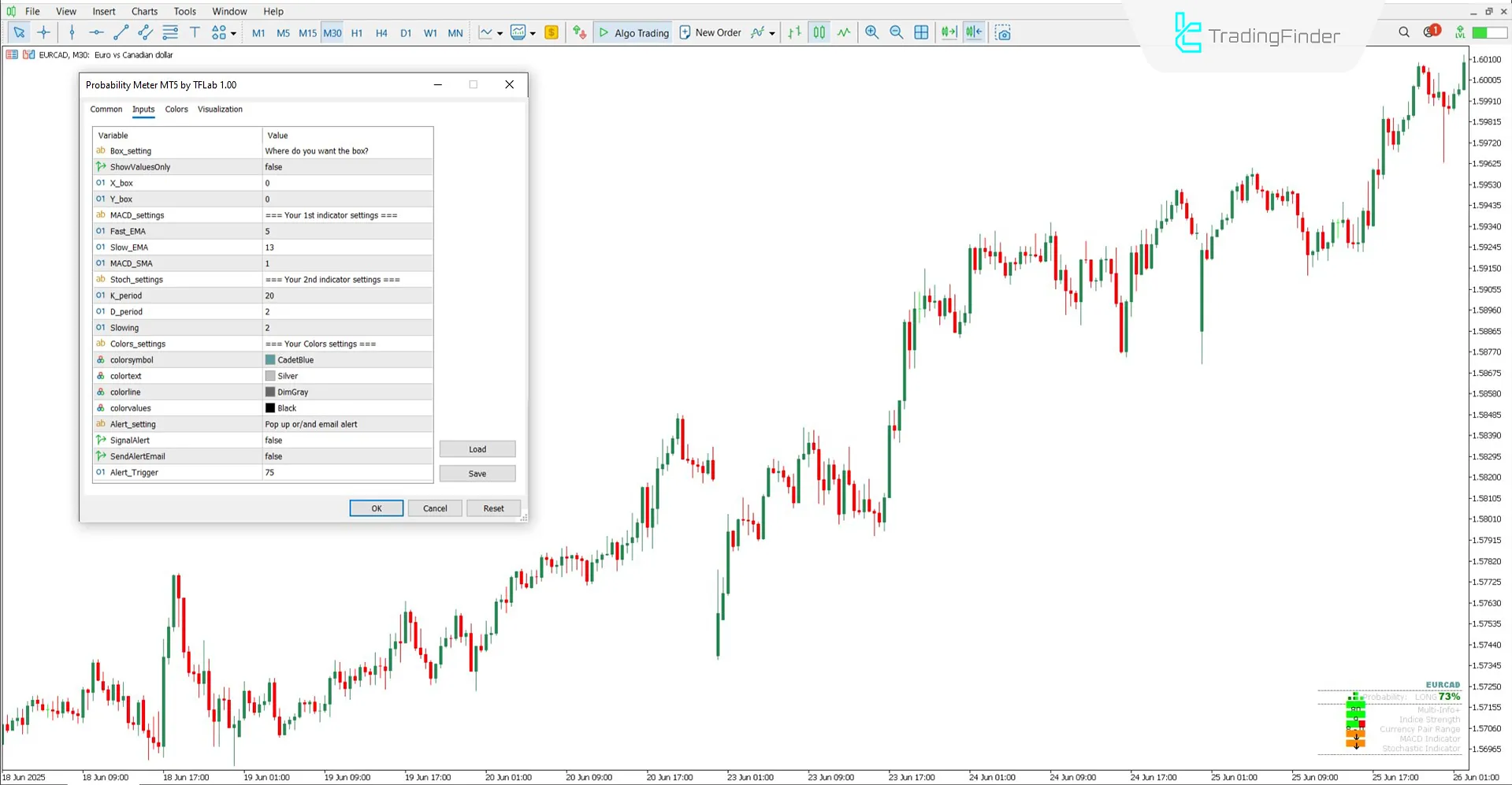Click the zoom in magnifier icon

pos(871,32)
